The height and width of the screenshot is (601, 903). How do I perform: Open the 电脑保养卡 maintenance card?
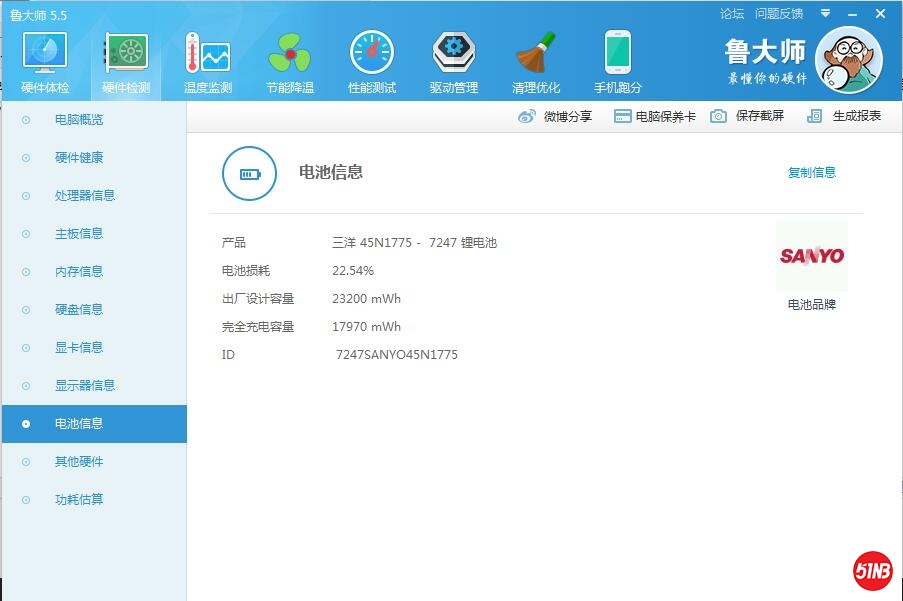coord(655,116)
